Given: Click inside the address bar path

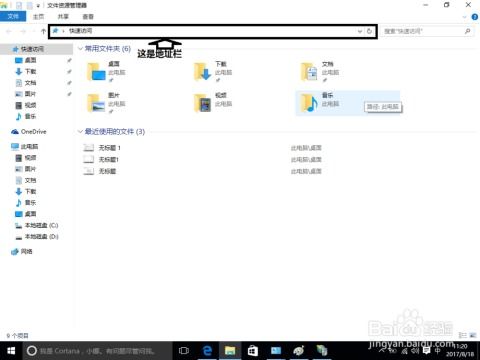Looking at the screenshot, I should point(203,31).
